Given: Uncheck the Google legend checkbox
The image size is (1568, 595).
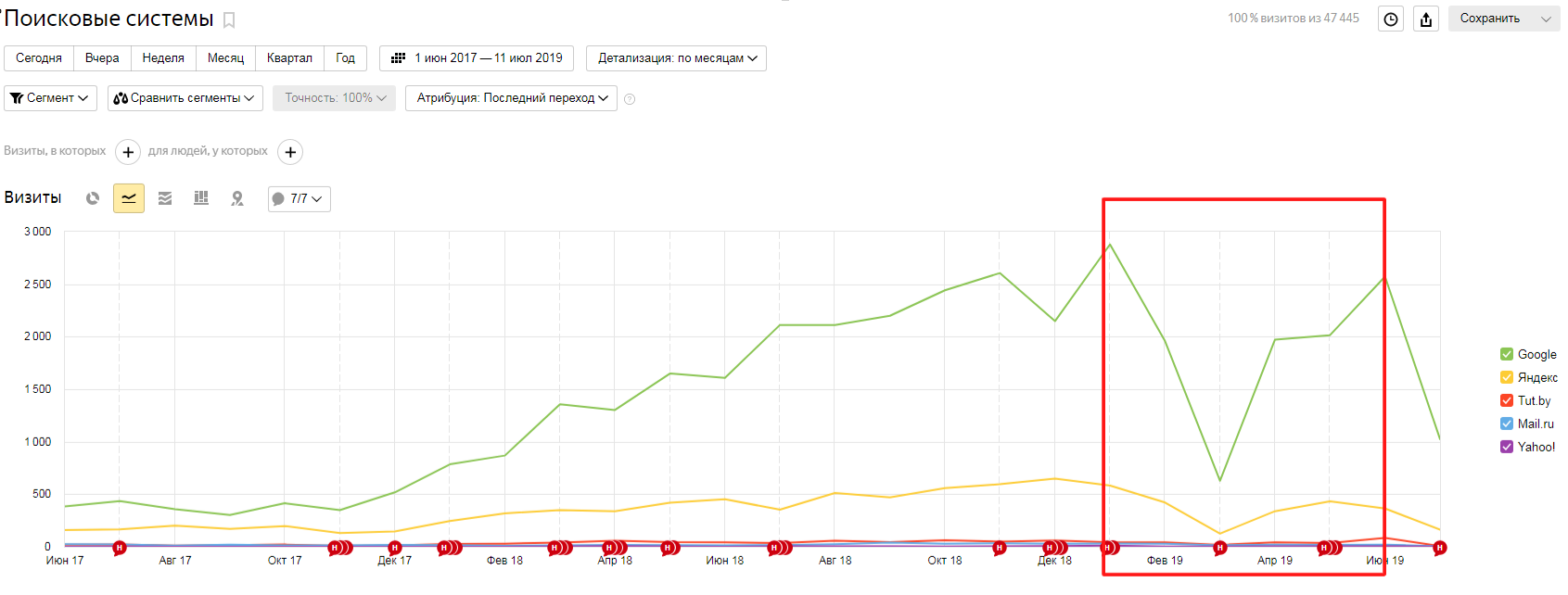Looking at the screenshot, I should [1507, 354].
